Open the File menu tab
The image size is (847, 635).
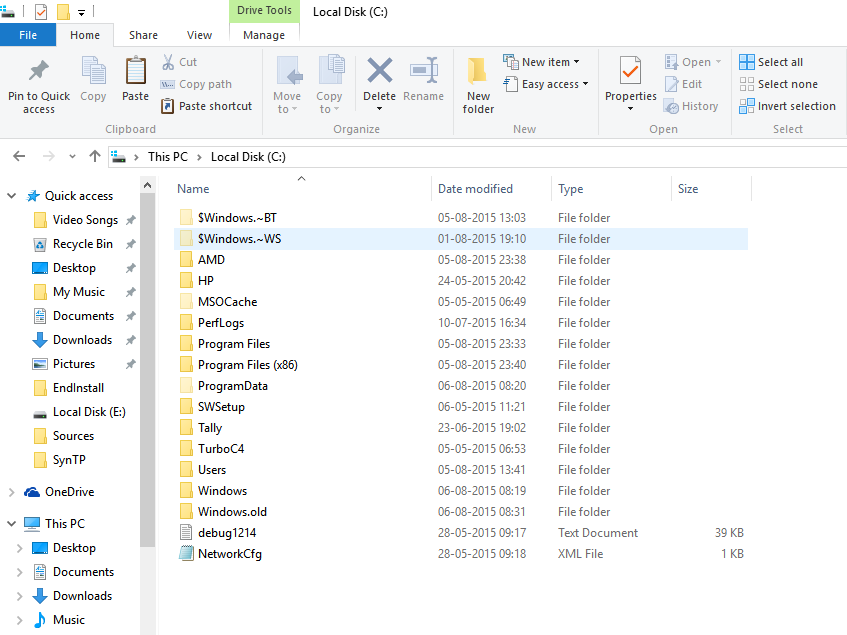(28, 35)
